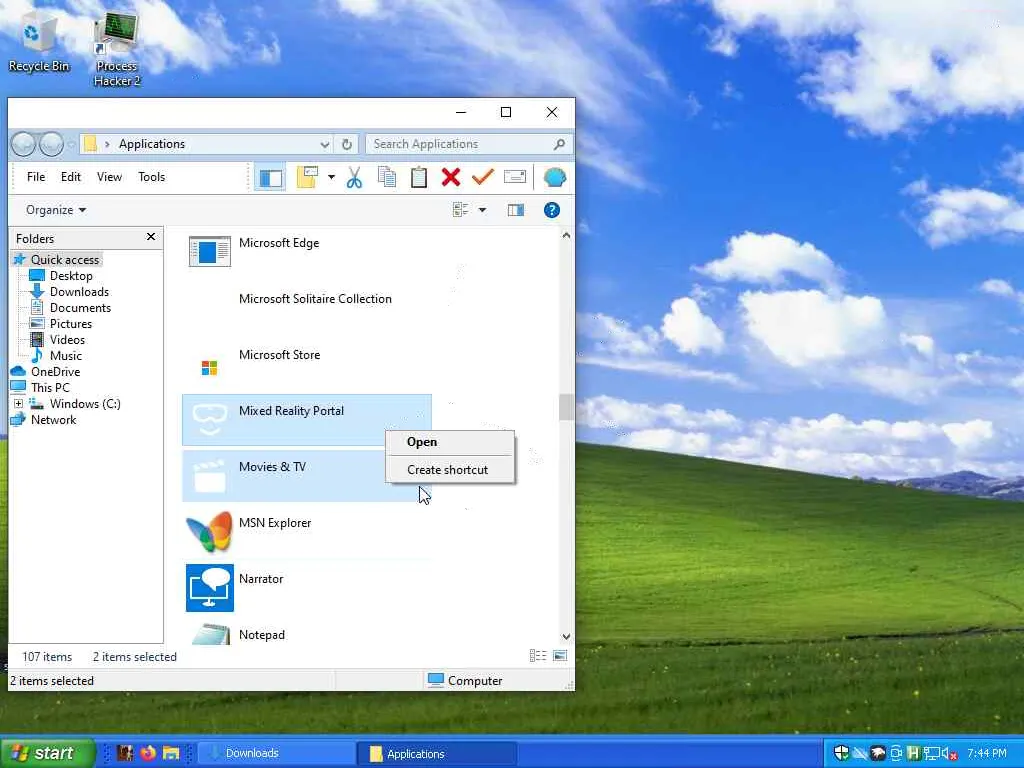The height and width of the screenshot is (768, 1024).
Task: Expand the view options dropdown arrow
Action: [x=482, y=210]
